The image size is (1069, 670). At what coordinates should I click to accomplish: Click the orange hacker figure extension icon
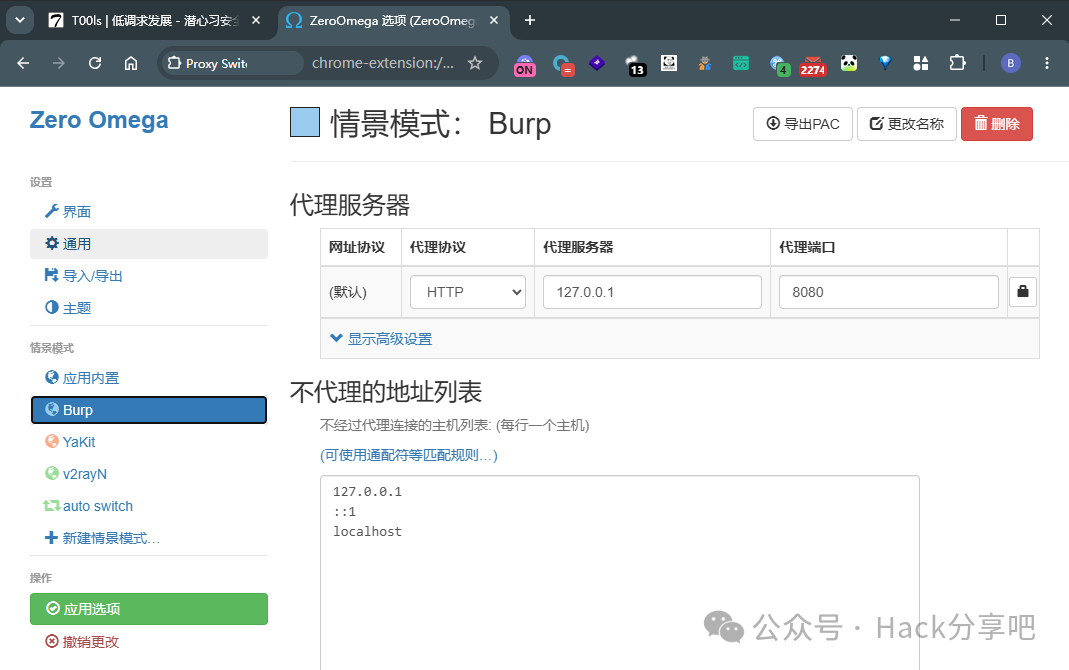pos(705,63)
